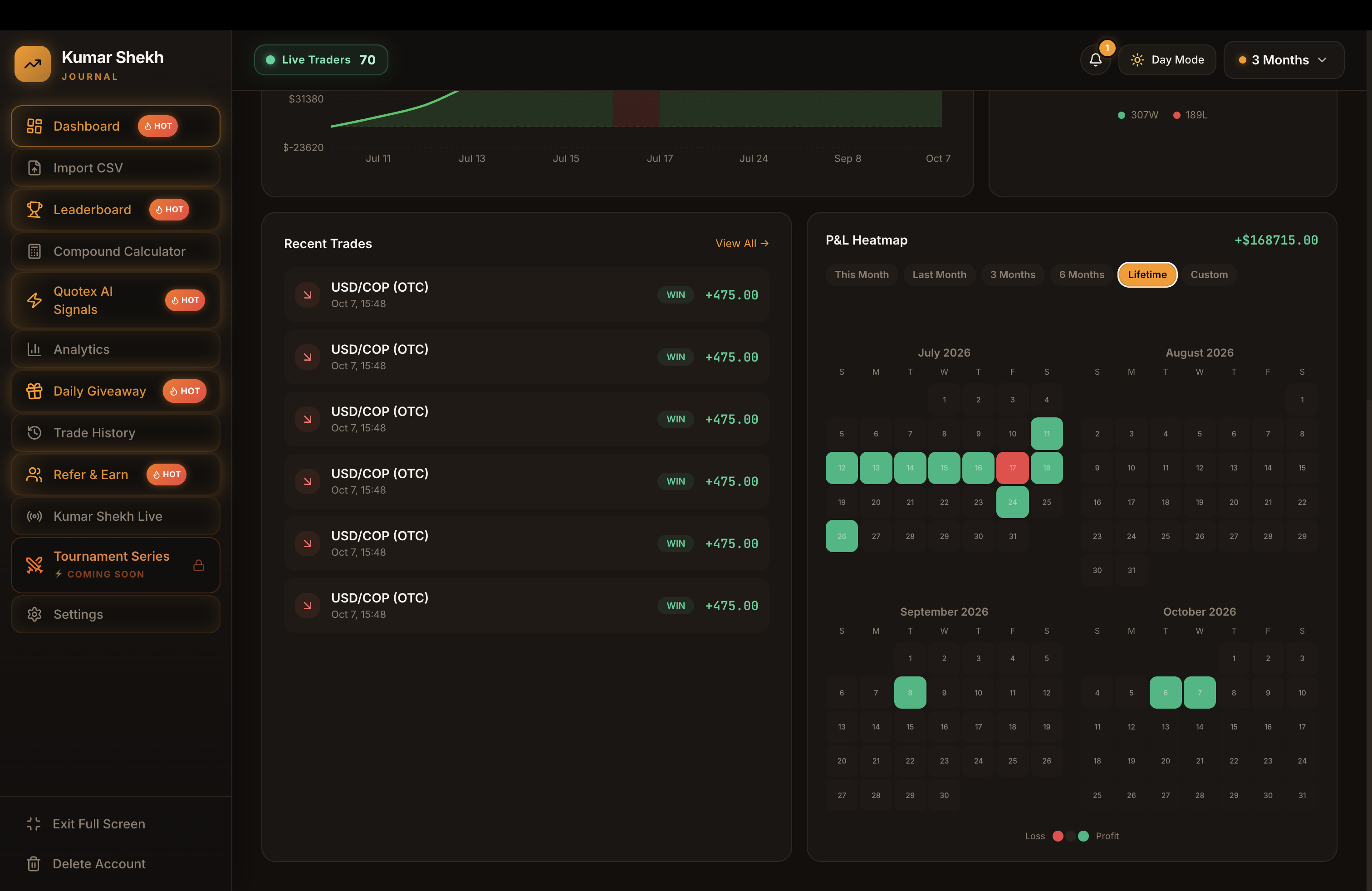
Task: Click the Tournament Series lock icon
Action: click(199, 565)
